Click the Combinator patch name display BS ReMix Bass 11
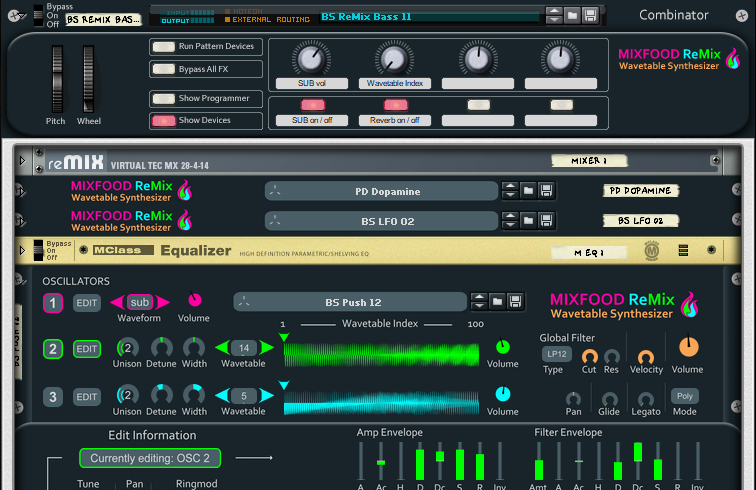756x490 pixels. (x=430, y=17)
